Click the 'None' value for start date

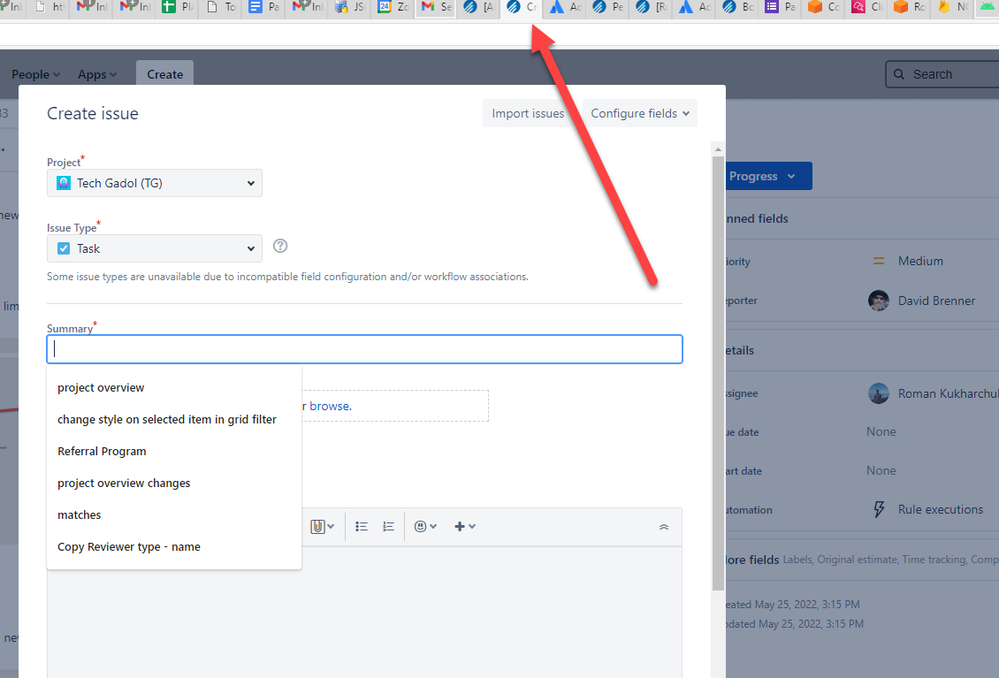(x=881, y=471)
